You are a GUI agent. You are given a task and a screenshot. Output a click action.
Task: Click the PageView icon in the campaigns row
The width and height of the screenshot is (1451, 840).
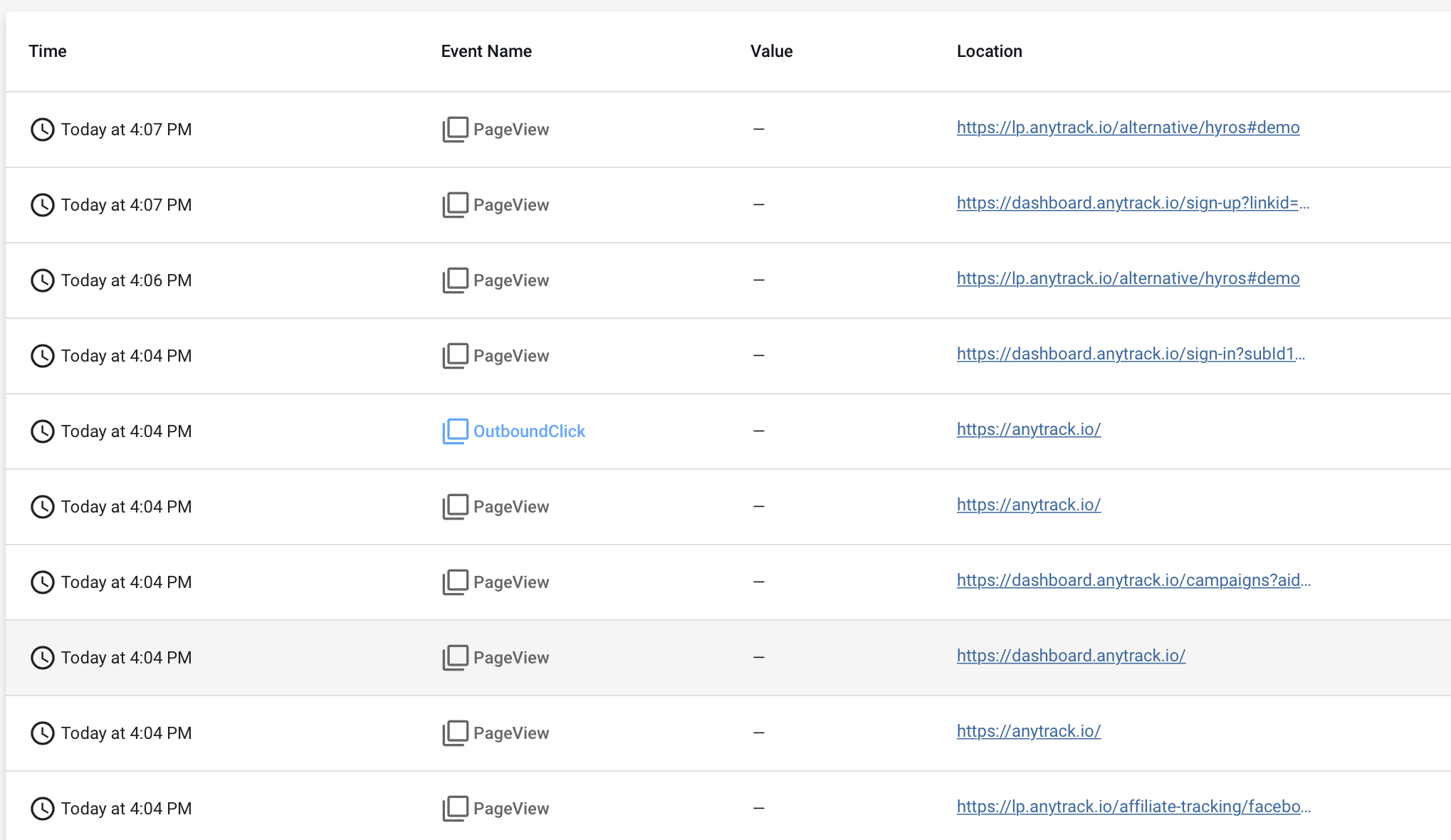click(456, 582)
